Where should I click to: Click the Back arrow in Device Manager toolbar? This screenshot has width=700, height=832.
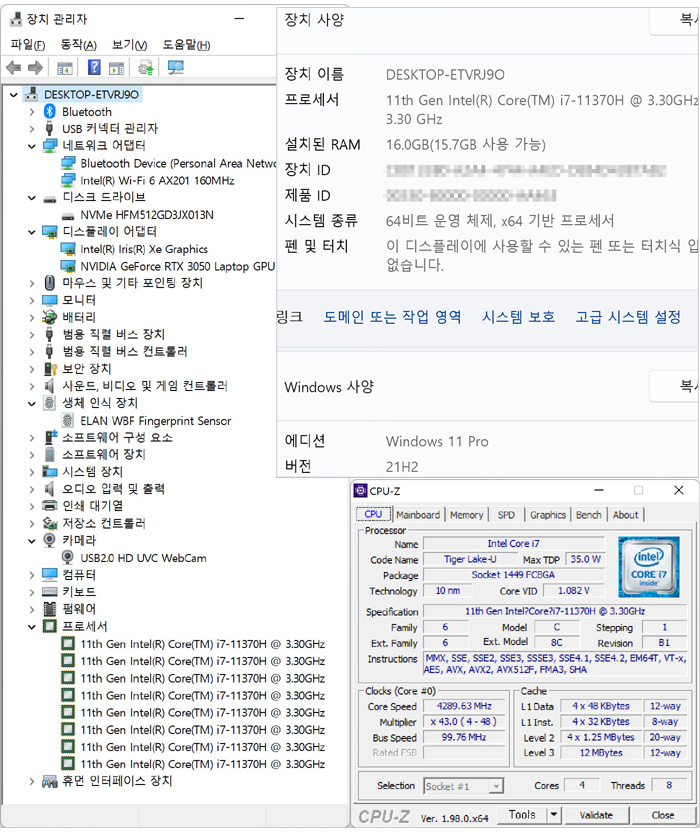tap(13, 67)
